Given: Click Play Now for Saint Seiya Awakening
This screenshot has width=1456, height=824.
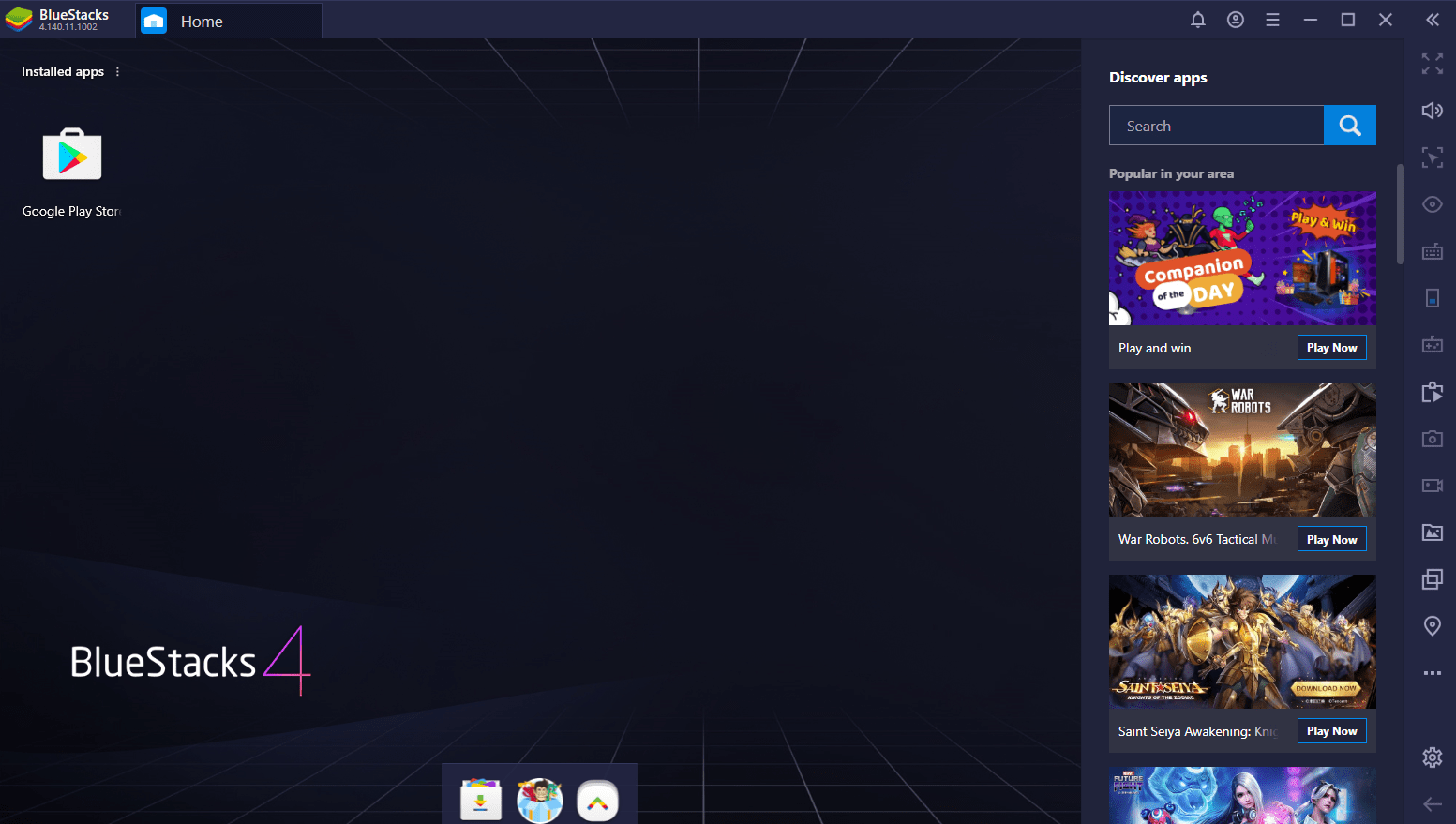Looking at the screenshot, I should pyautogui.click(x=1331, y=731).
